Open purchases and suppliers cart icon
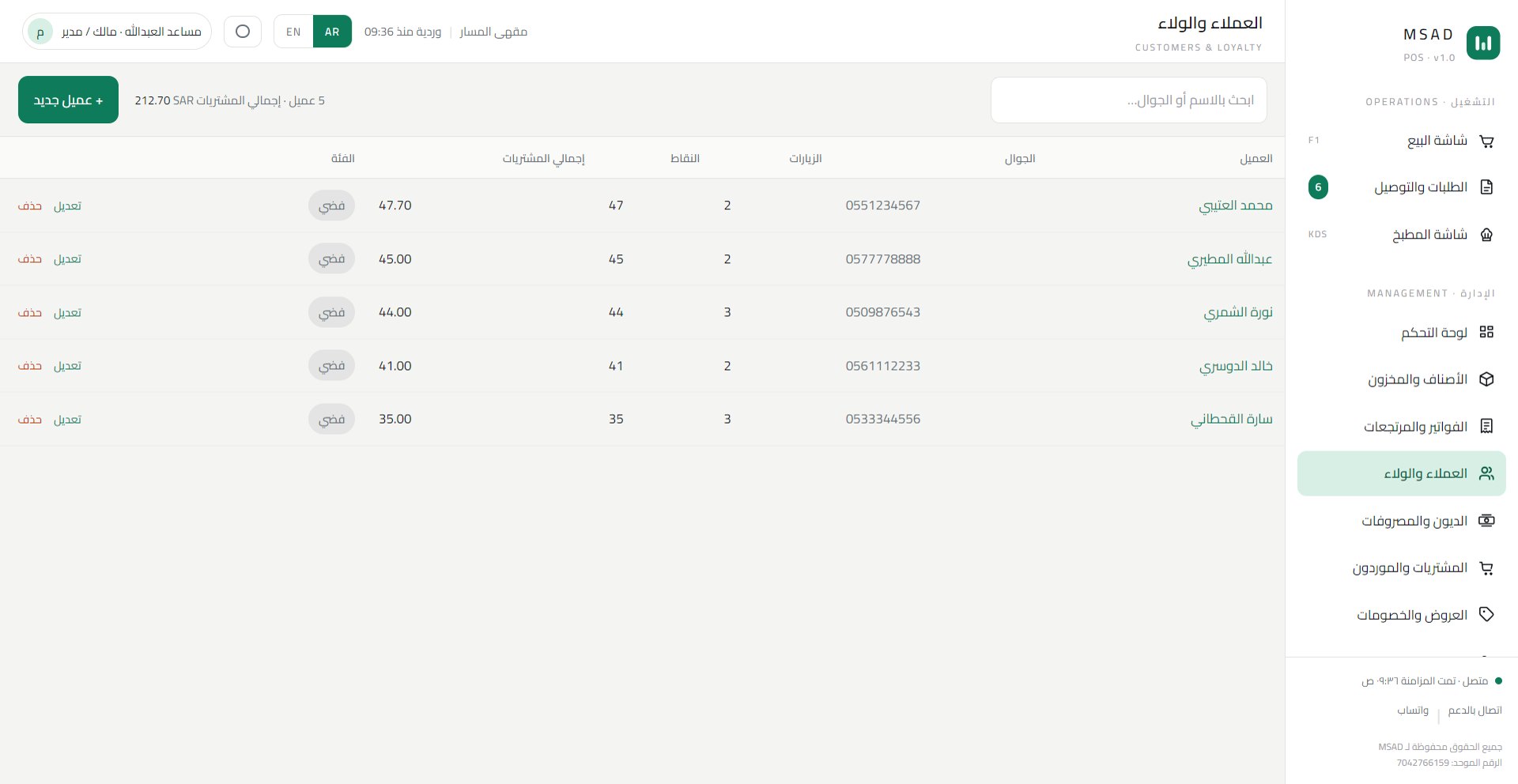 coord(1486,567)
